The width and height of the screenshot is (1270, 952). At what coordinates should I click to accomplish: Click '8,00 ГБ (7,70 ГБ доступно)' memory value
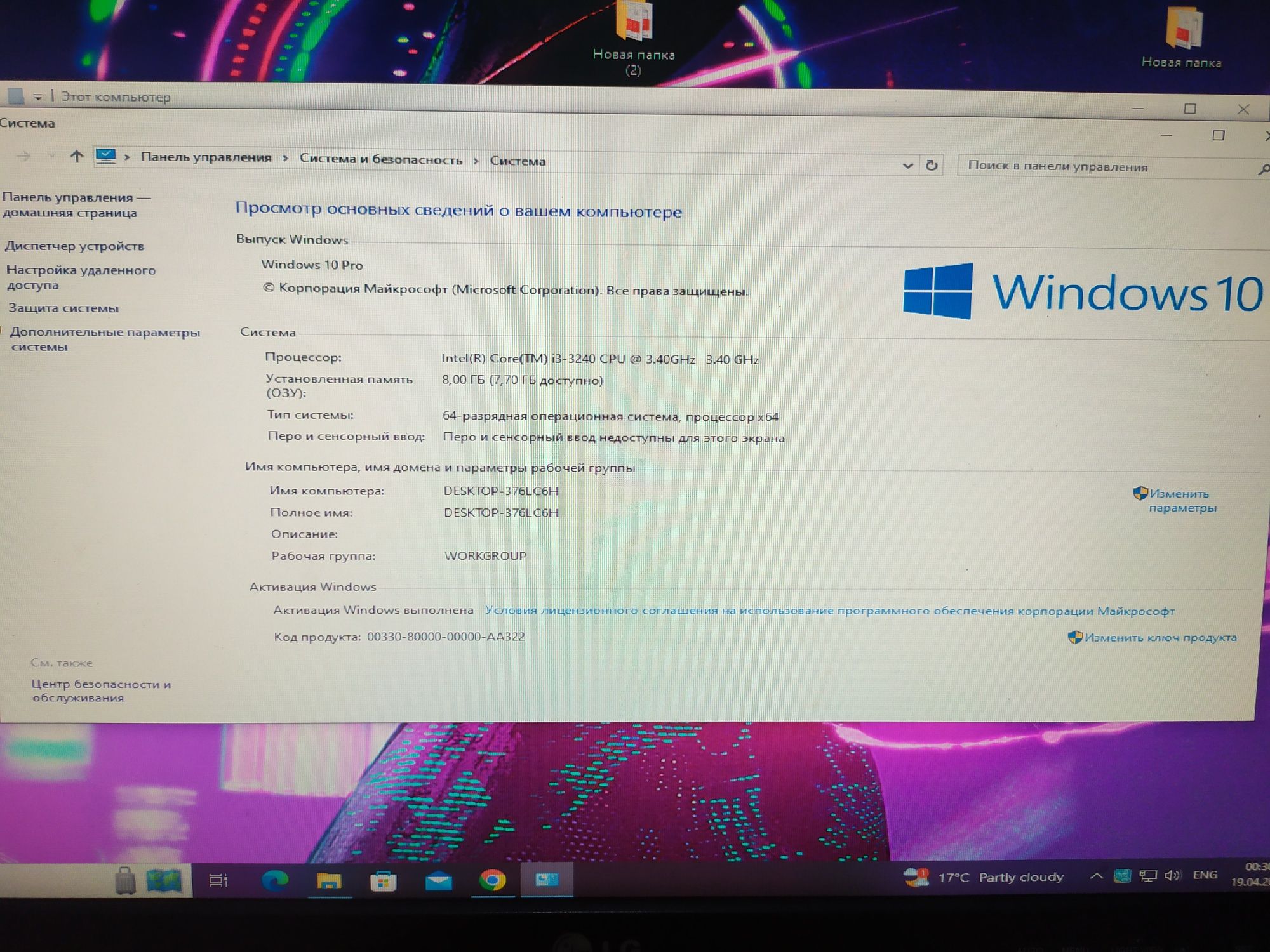point(523,380)
